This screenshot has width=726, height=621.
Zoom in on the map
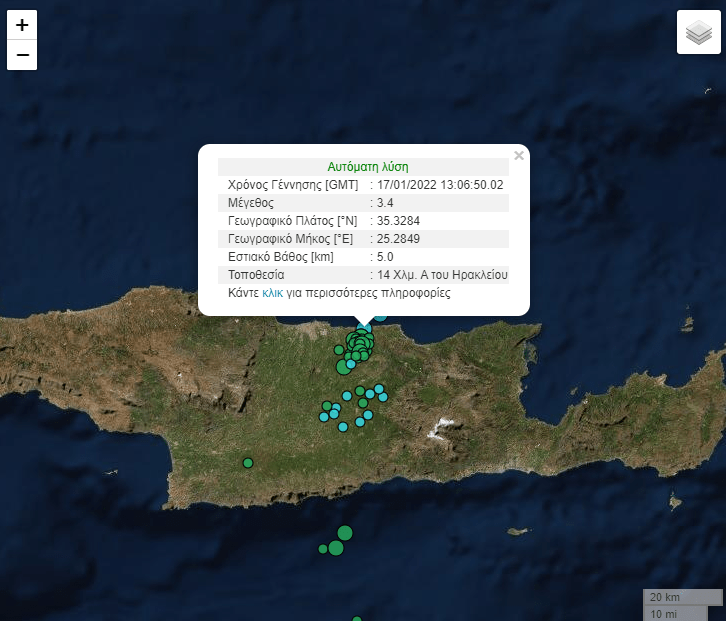[x=22, y=25]
